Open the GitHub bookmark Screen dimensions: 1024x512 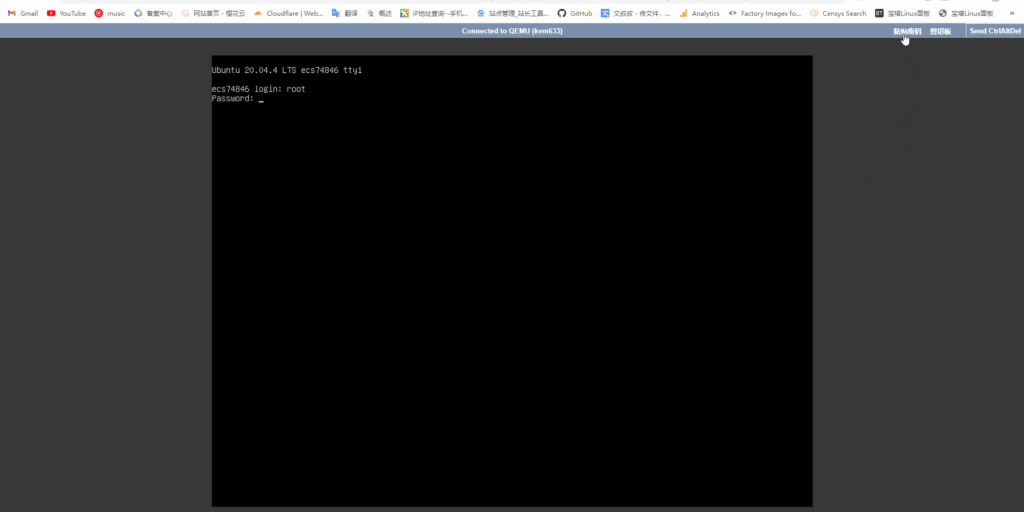[575, 13]
